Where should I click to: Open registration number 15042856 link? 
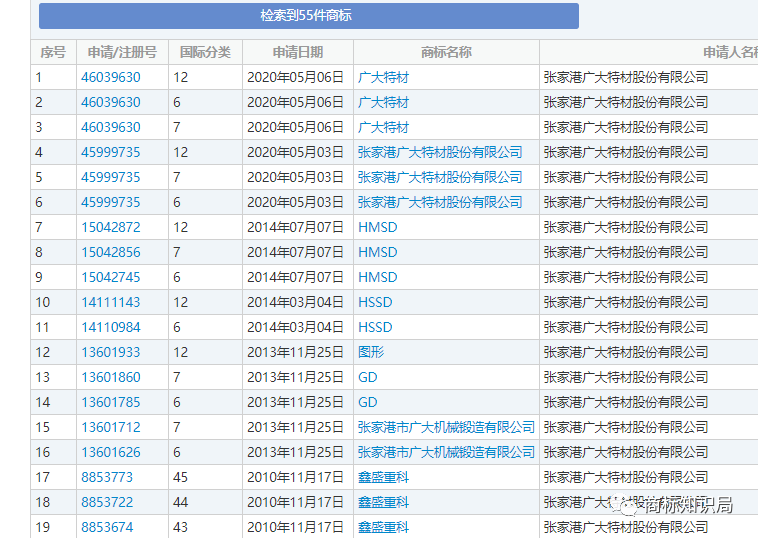pyautogui.click(x=110, y=252)
